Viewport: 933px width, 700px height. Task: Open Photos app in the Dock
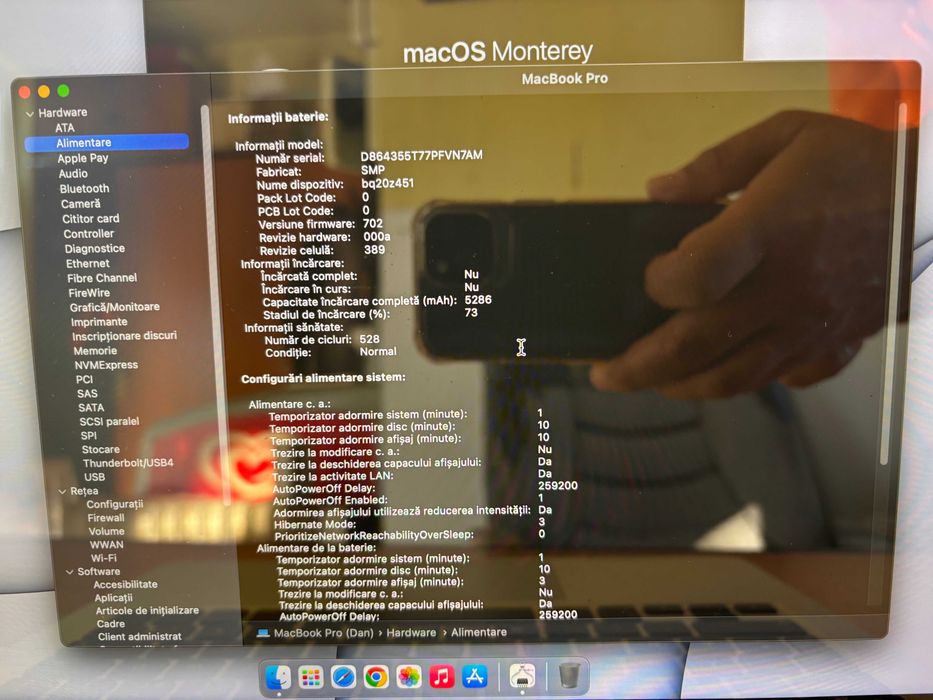tap(409, 677)
